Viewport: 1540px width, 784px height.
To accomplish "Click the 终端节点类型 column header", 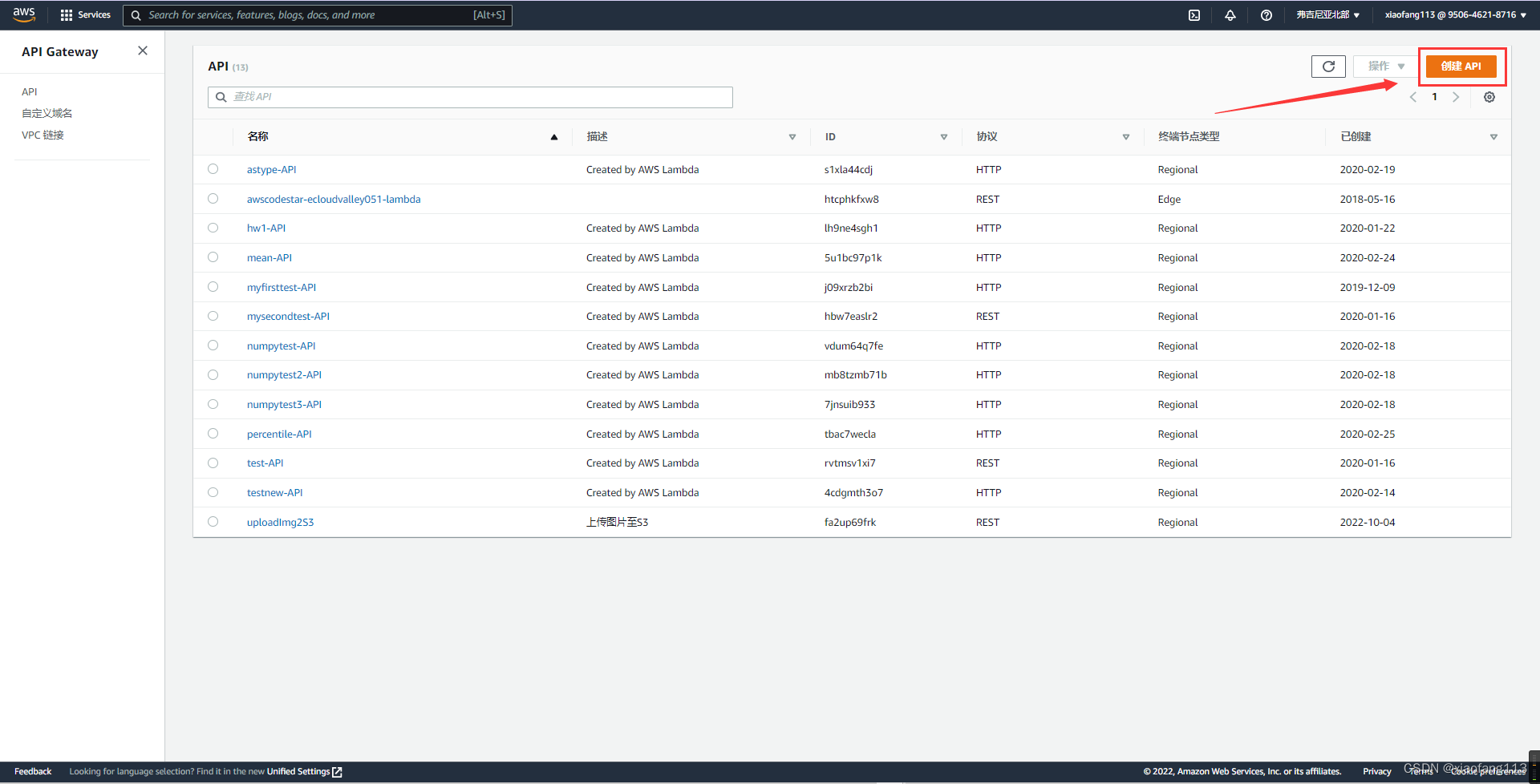I will click(x=1189, y=137).
